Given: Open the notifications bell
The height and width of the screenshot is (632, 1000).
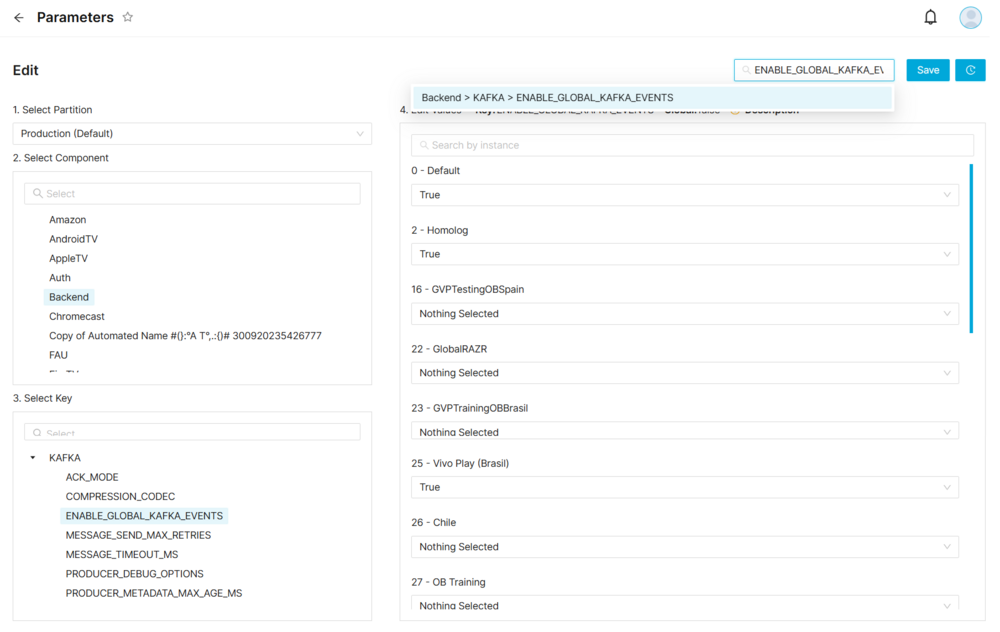Looking at the screenshot, I should (x=930, y=17).
